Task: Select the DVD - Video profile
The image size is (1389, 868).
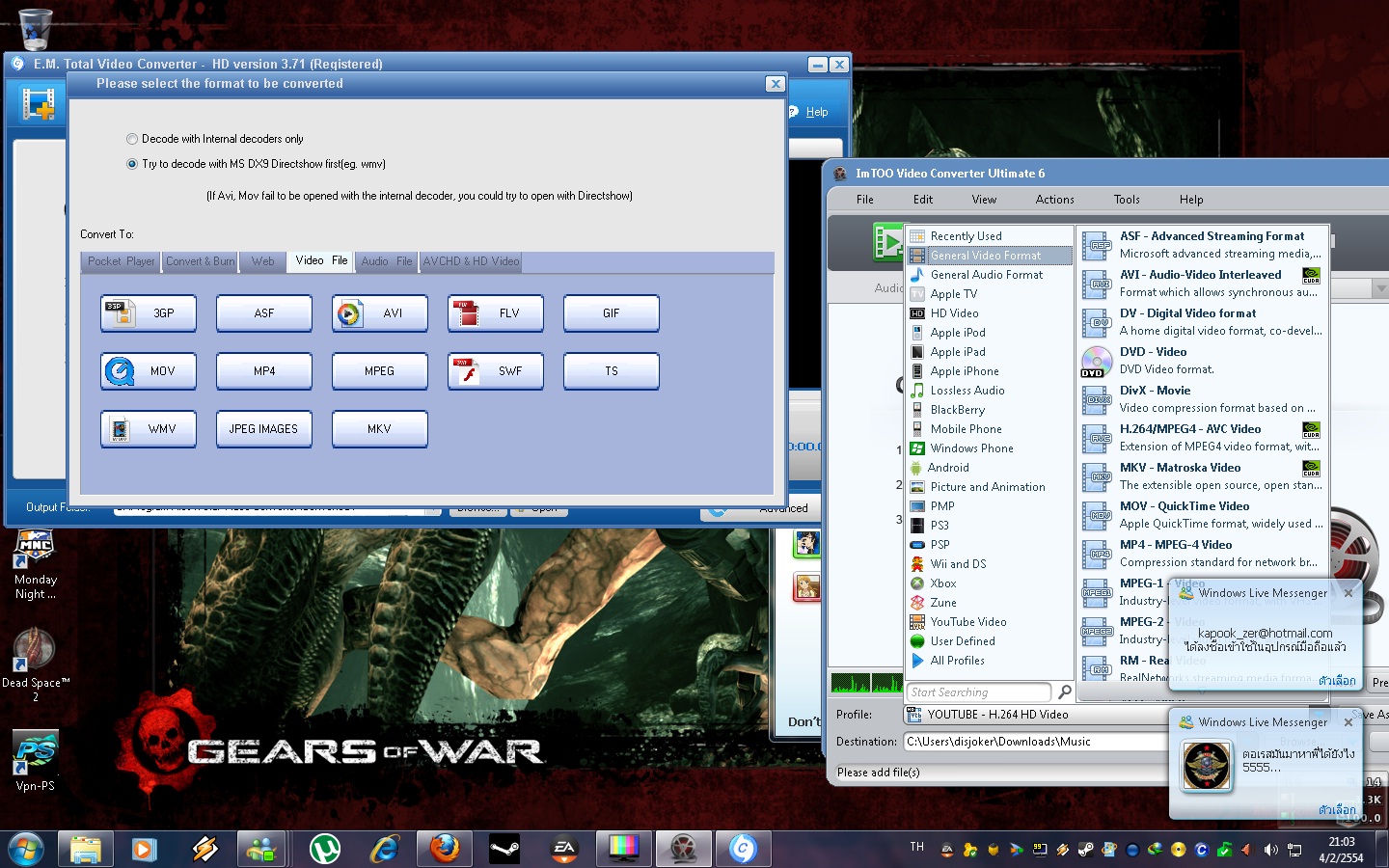Action: pos(1203,361)
